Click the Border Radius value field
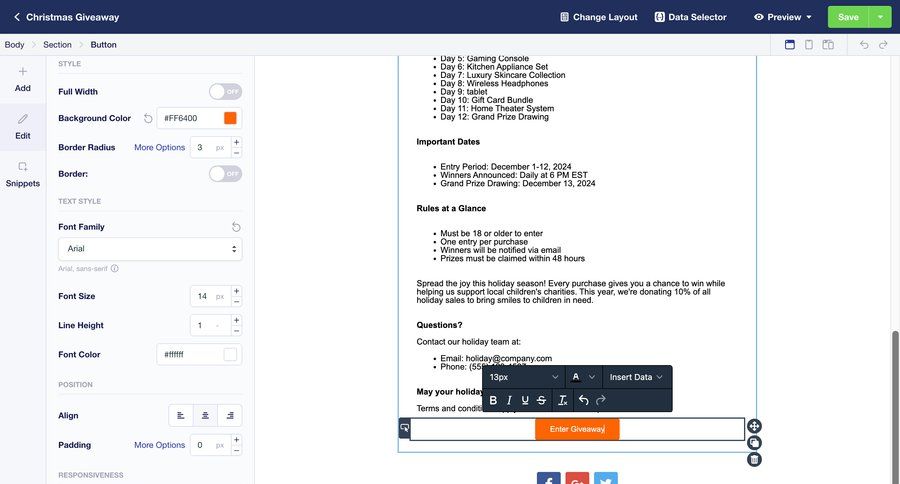900x484 pixels. [x=210, y=148]
